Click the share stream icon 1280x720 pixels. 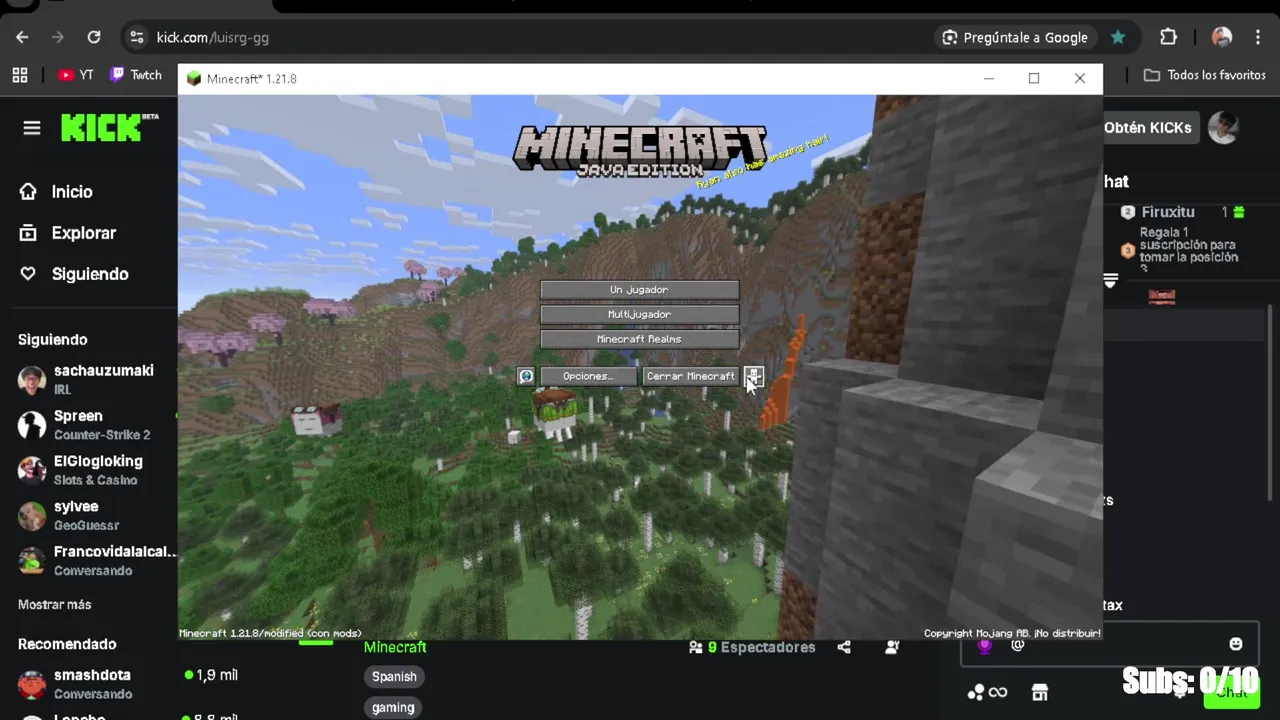844,647
